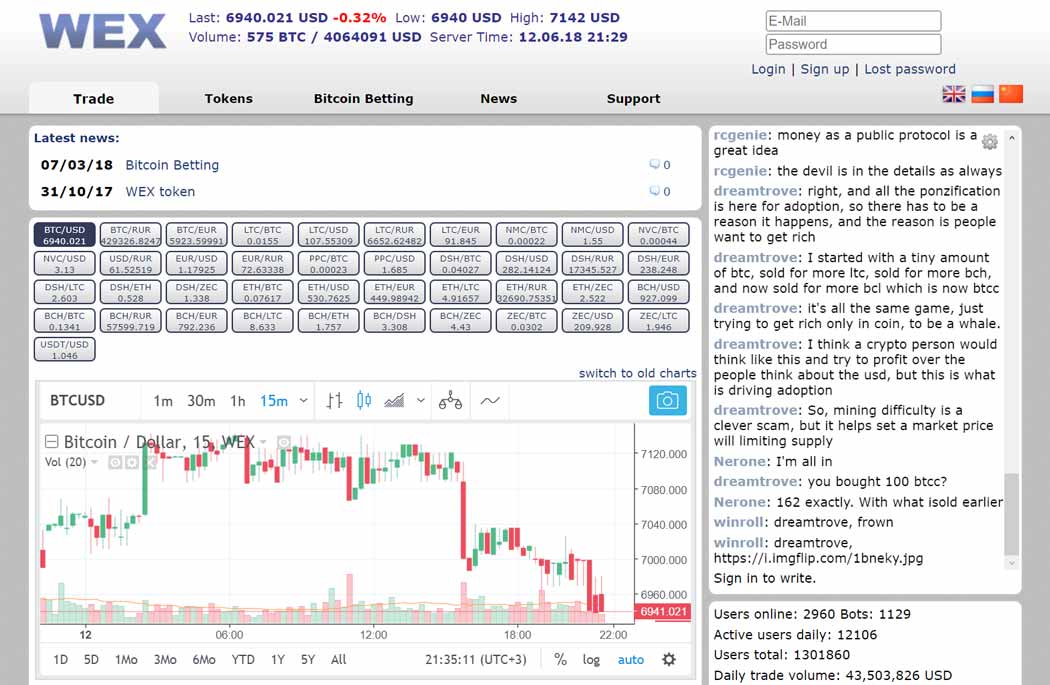
Task: Select the USDT/USD trading pair
Action: click(64, 350)
